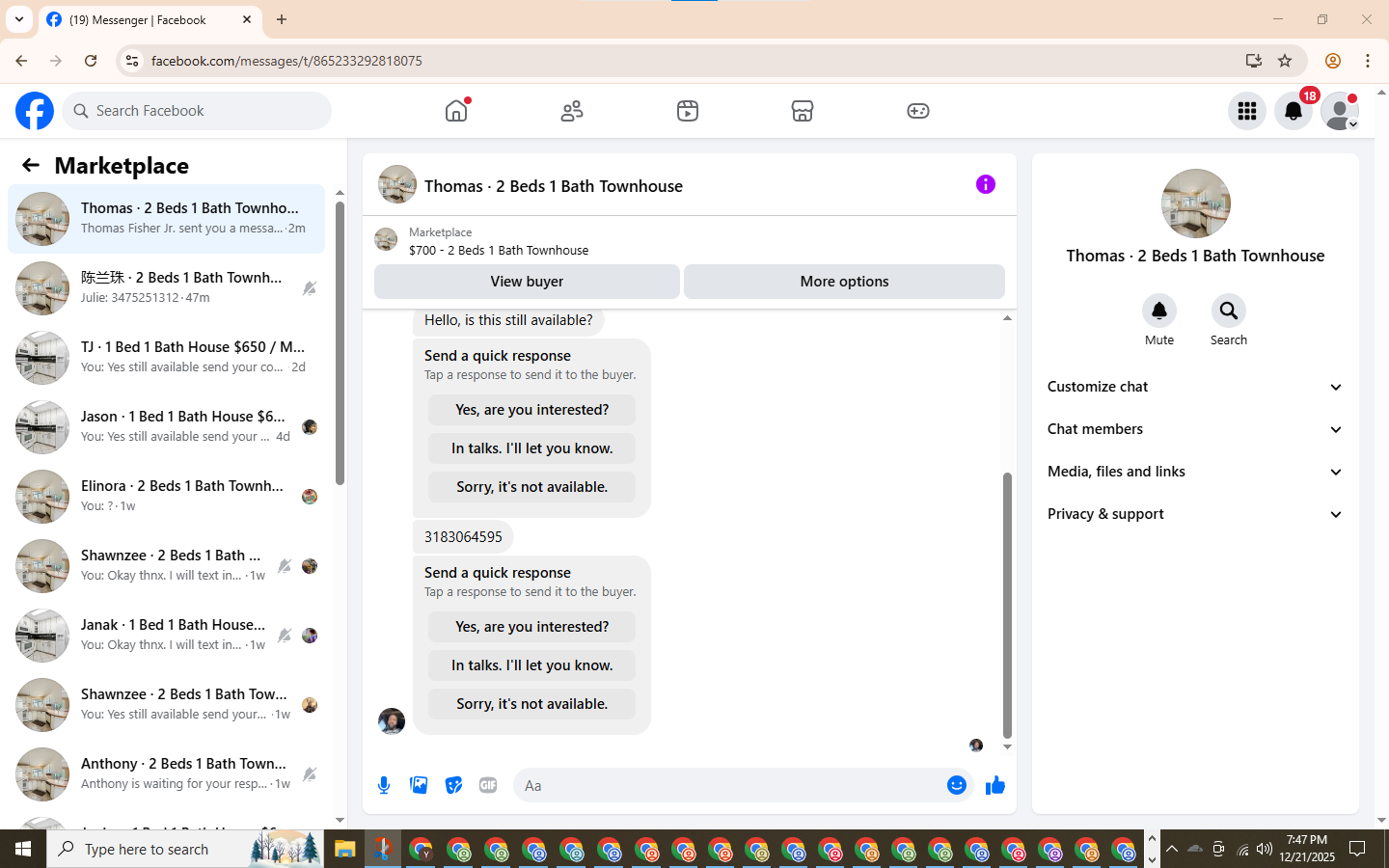Viewport: 1389px width, 868px height.
Task: Send a voice clip microphone icon
Action: point(384,785)
